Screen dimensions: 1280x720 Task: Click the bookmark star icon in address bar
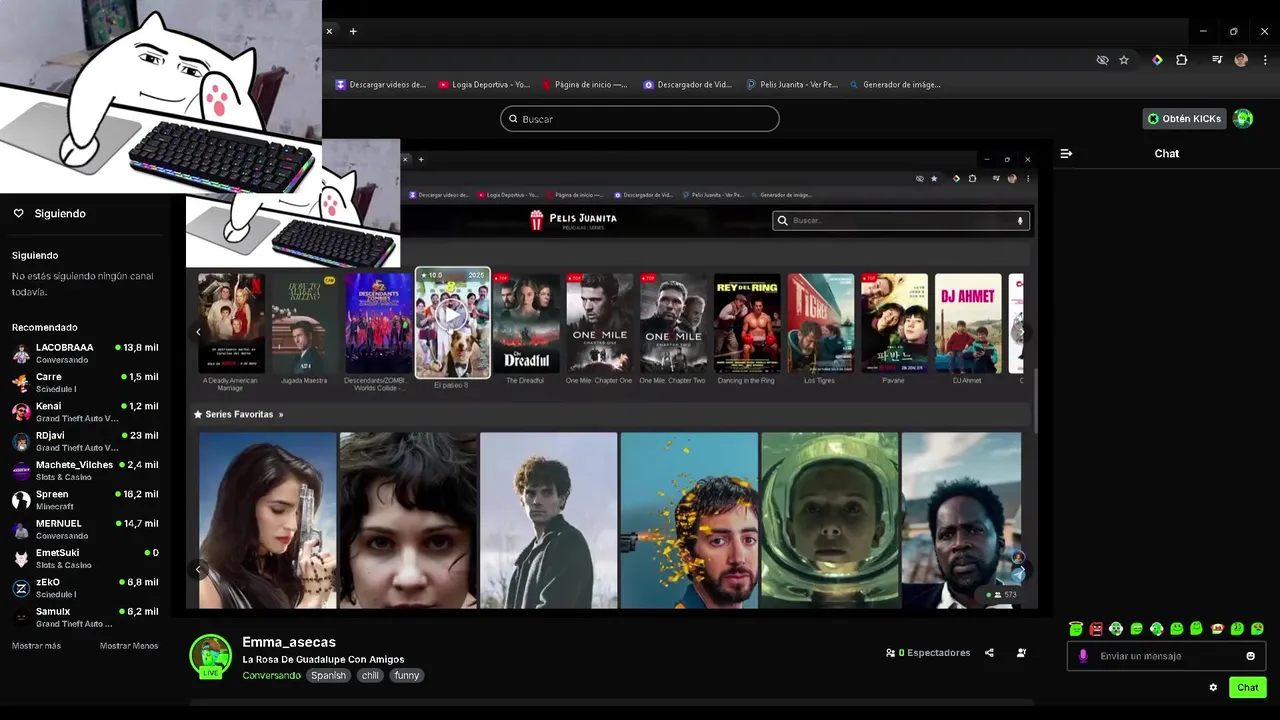tap(1124, 60)
